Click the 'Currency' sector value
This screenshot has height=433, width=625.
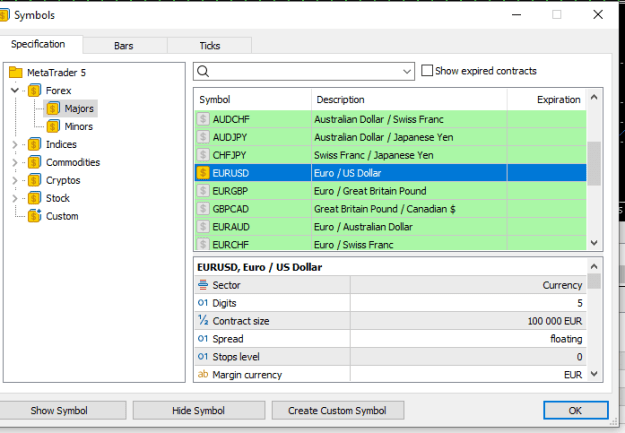point(562,285)
